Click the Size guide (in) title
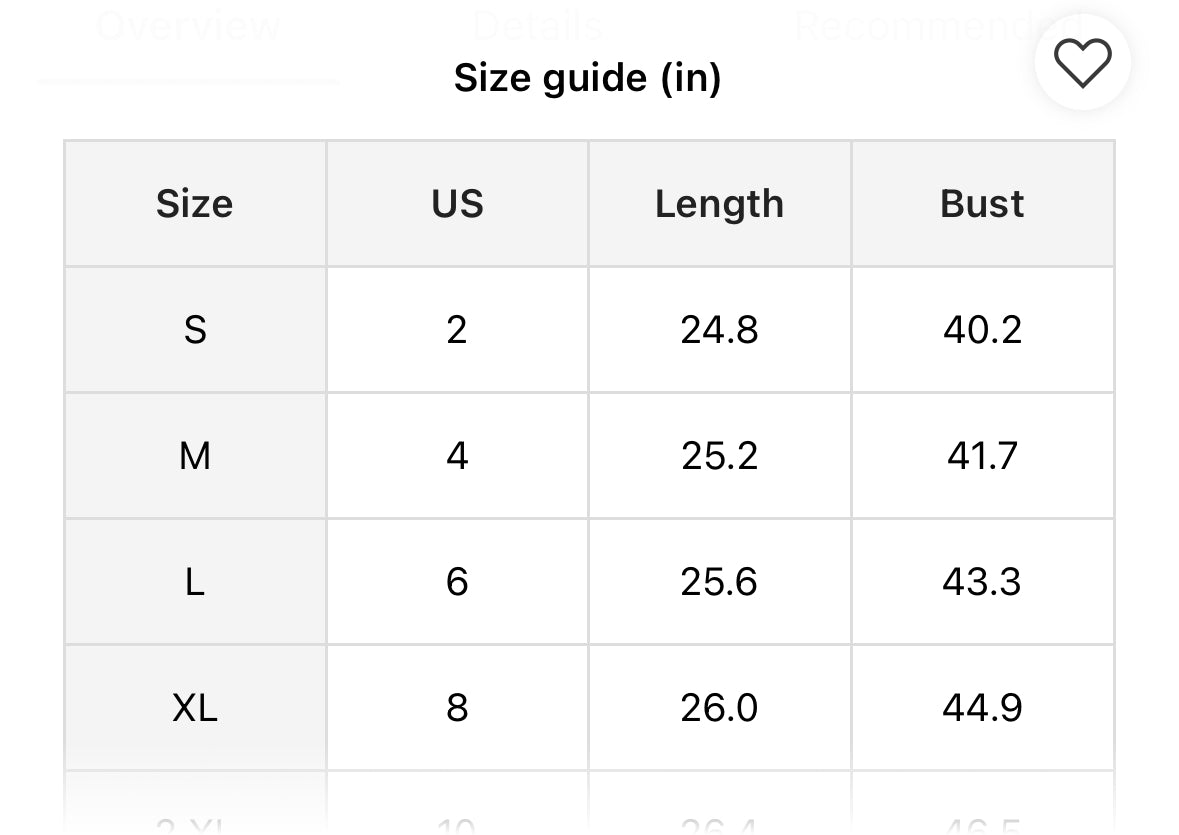The height and width of the screenshot is (835, 1179). coord(587,78)
